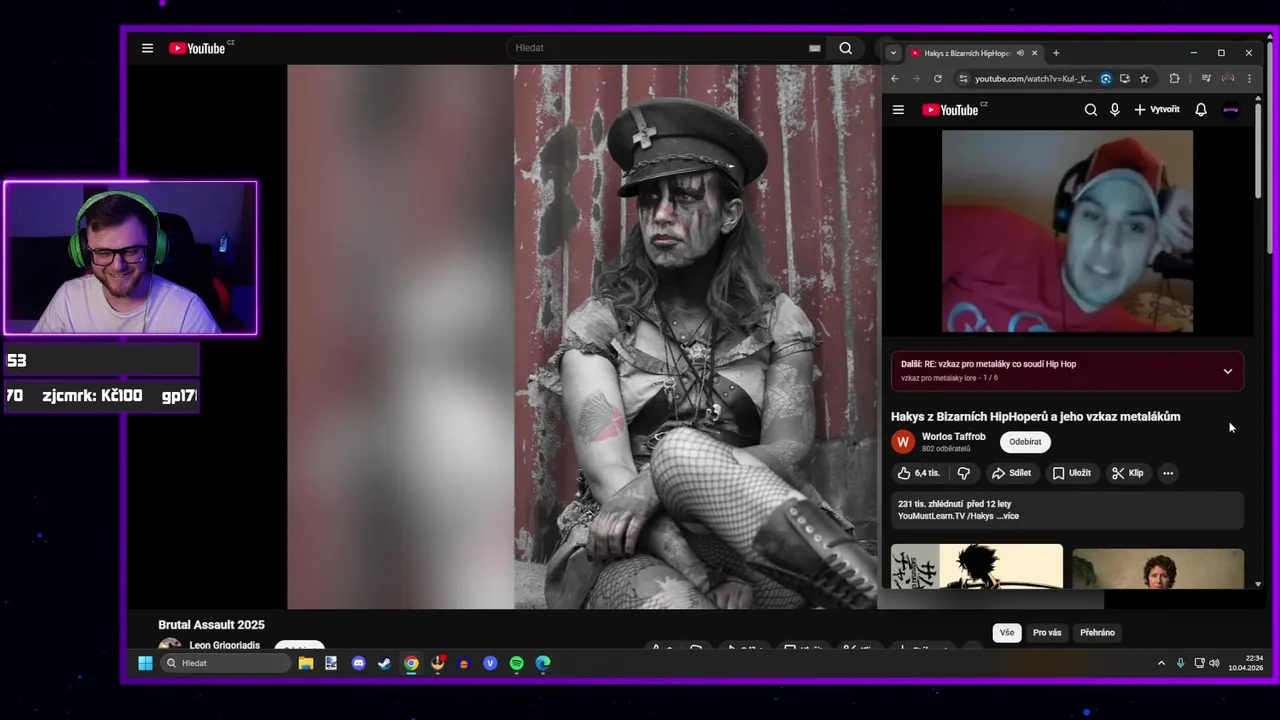Open the Worlos Taffrob channel avatar
This screenshot has height=720, width=1280.
[x=903, y=441]
